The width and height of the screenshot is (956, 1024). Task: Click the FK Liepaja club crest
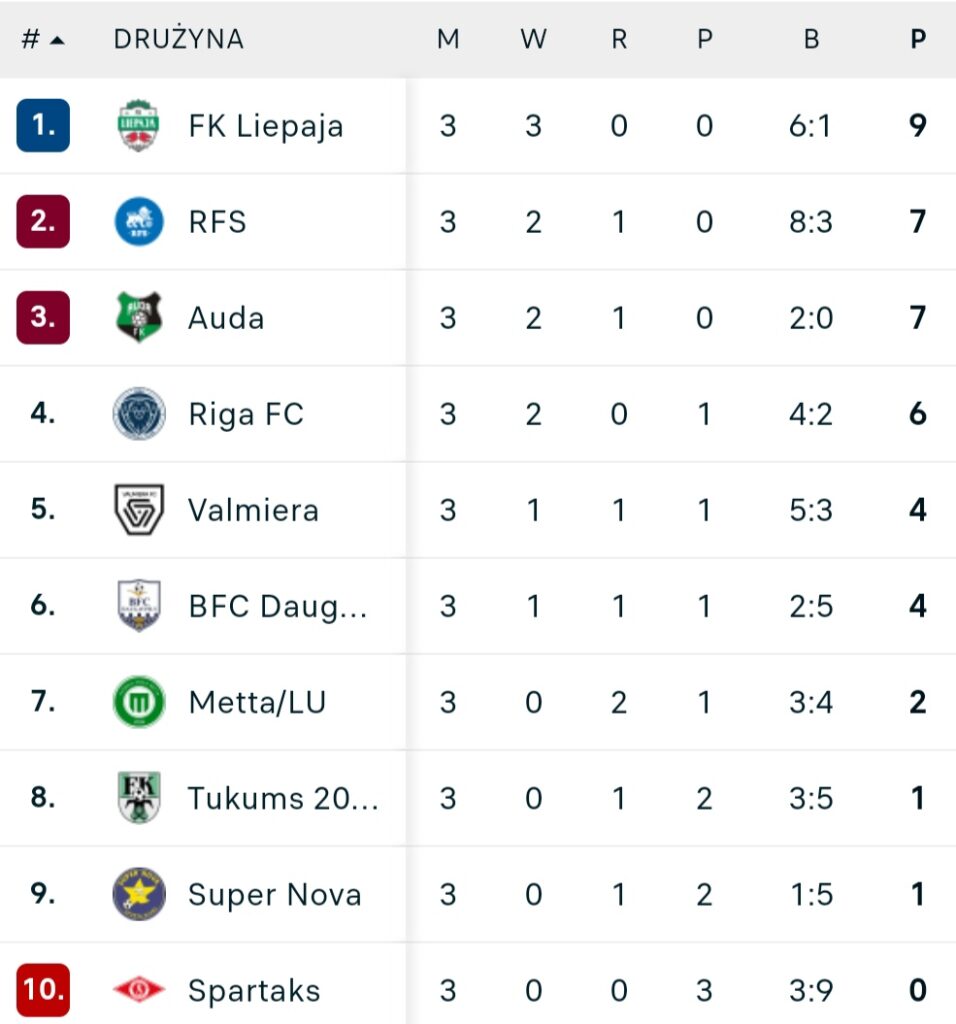point(139,126)
